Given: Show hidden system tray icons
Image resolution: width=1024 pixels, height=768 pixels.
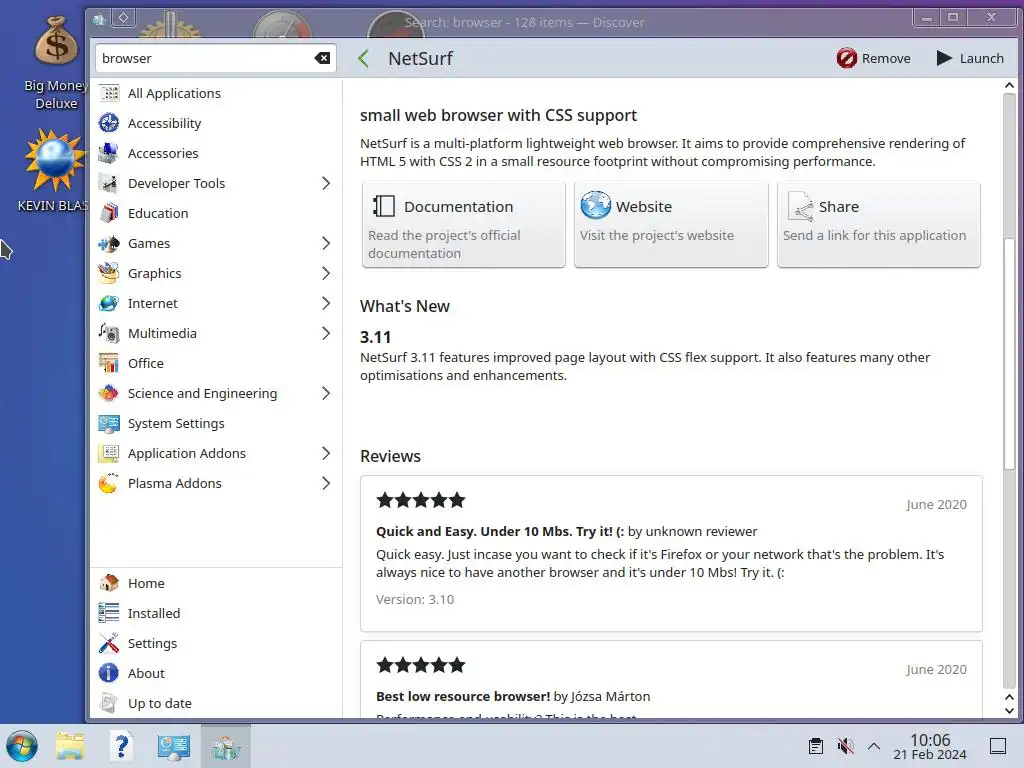Looking at the screenshot, I should pos(874,746).
